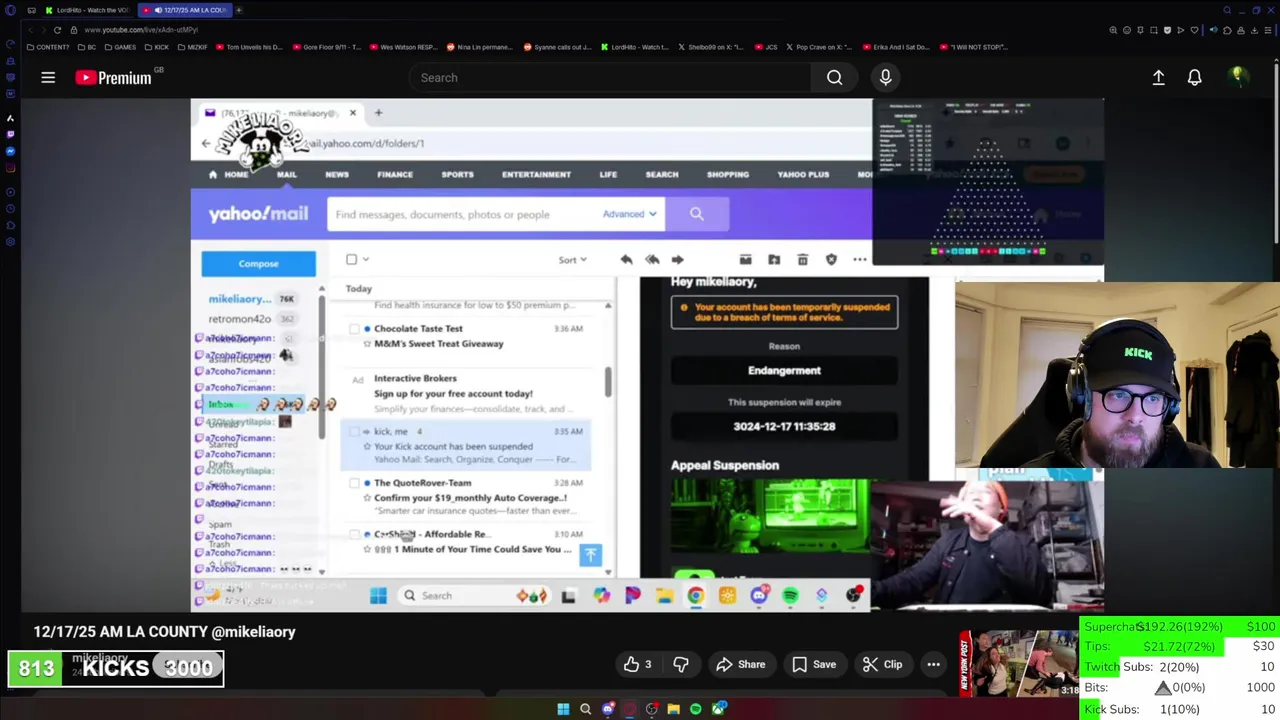This screenshot has width=1280, height=720.
Task: Open the YouTube account avatar menu
Action: point(1237,77)
